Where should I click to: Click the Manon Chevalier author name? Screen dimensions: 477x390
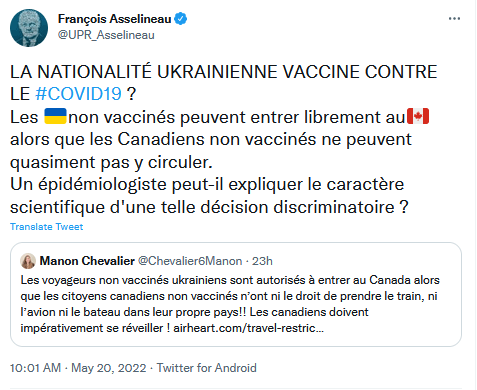87,261
